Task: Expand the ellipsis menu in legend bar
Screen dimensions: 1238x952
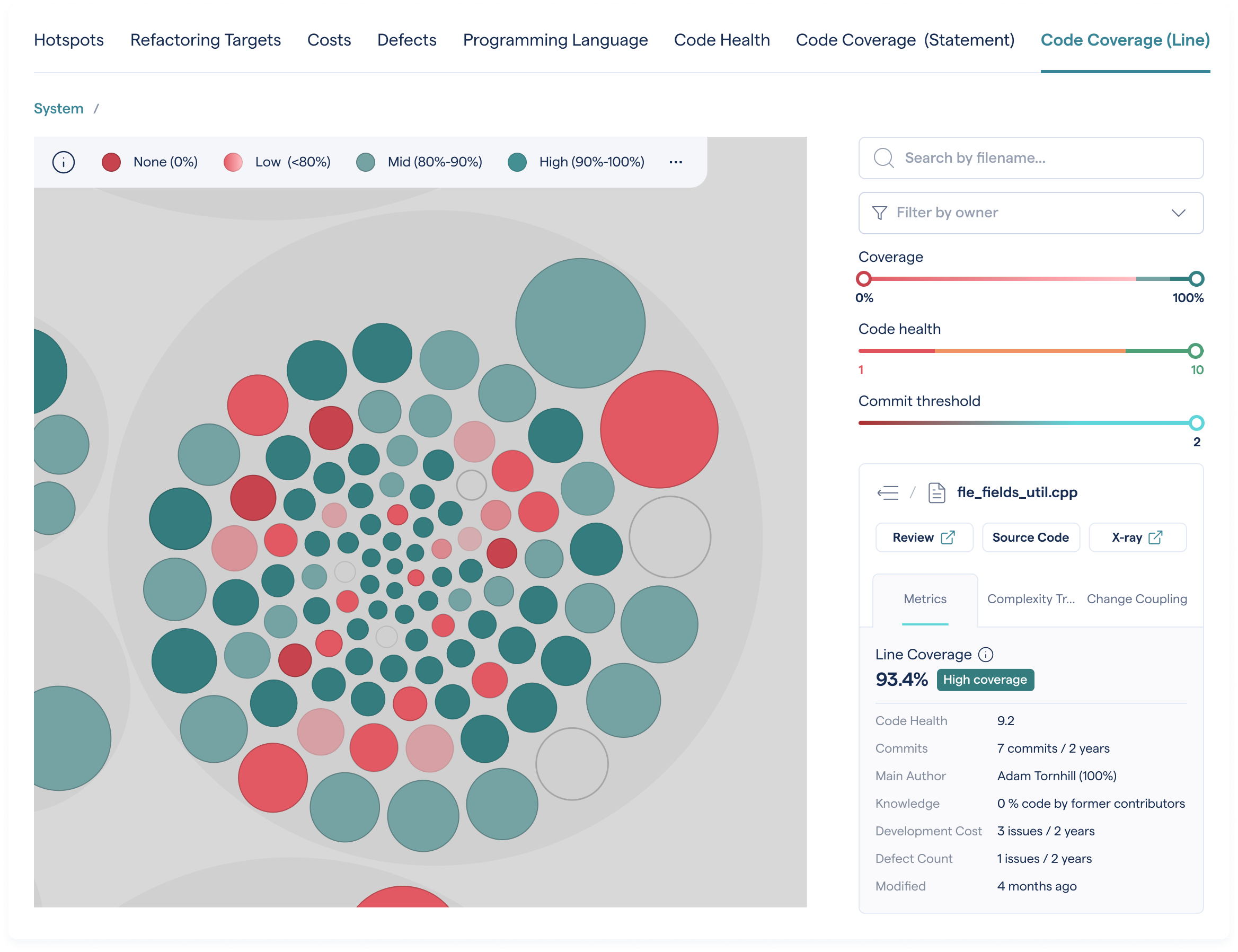Action: (676, 162)
